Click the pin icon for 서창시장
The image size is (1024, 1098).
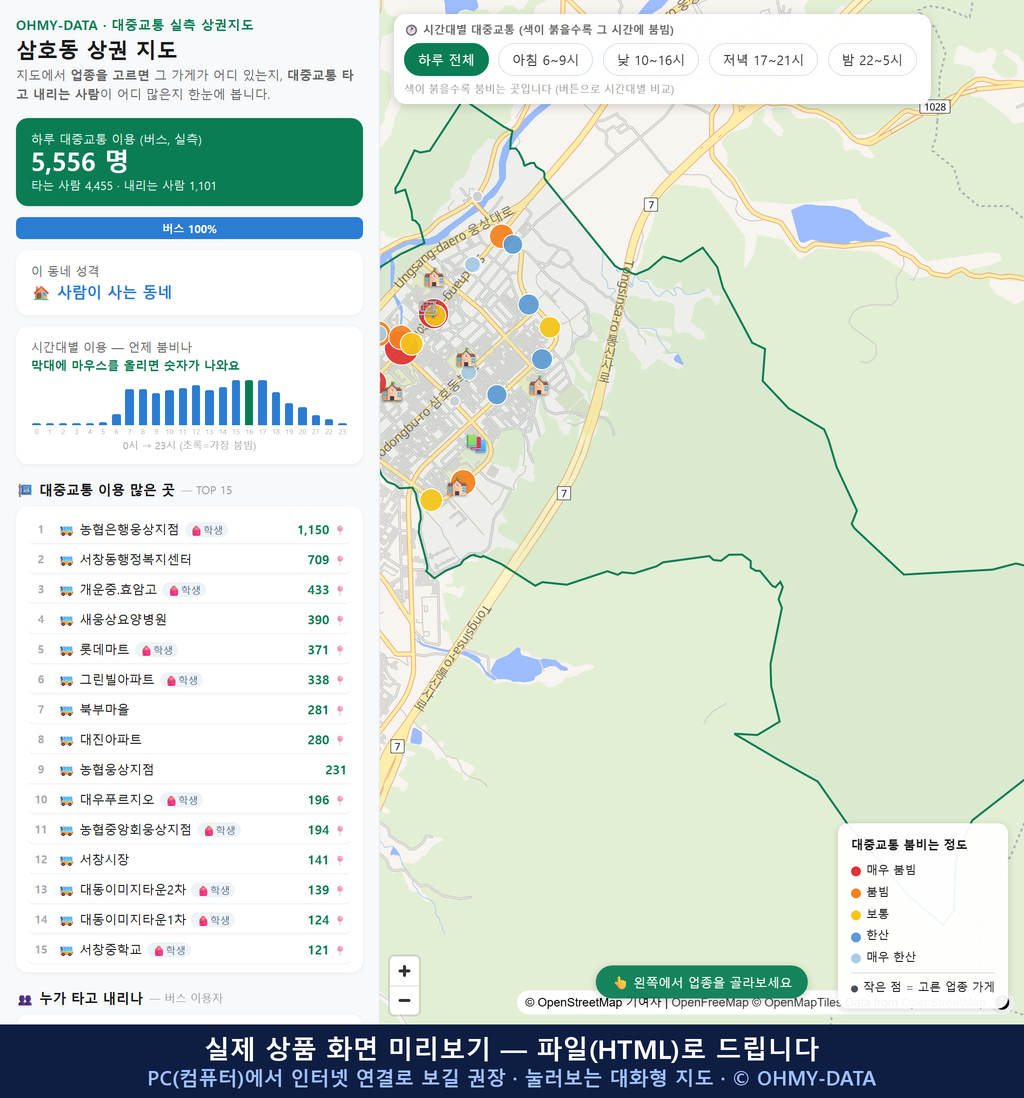(340, 860)
